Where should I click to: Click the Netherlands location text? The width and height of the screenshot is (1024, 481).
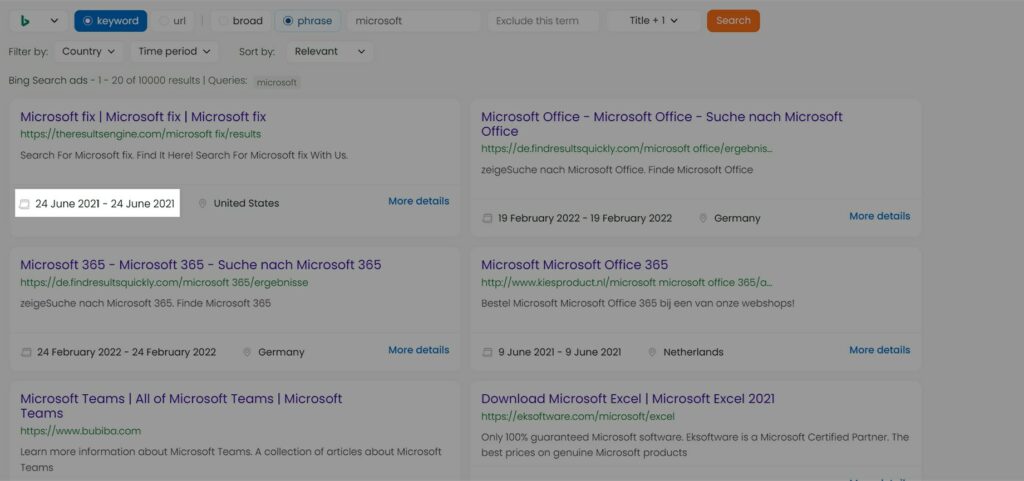pos(694,352)
